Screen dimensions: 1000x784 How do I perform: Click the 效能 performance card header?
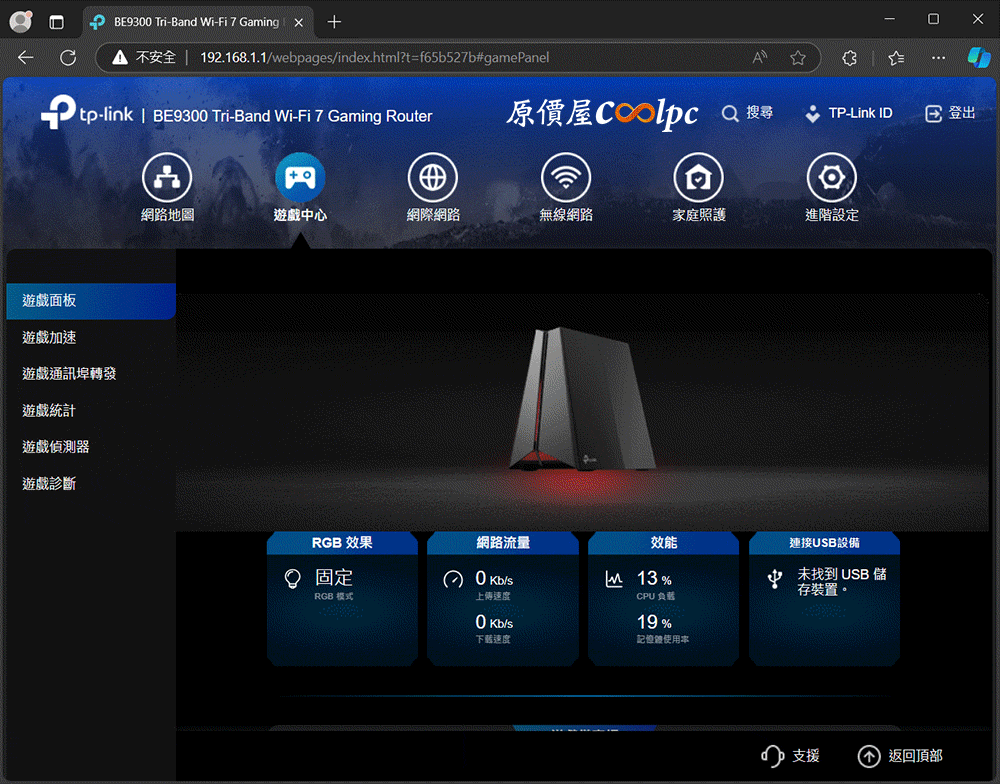[x=664, y=543]
